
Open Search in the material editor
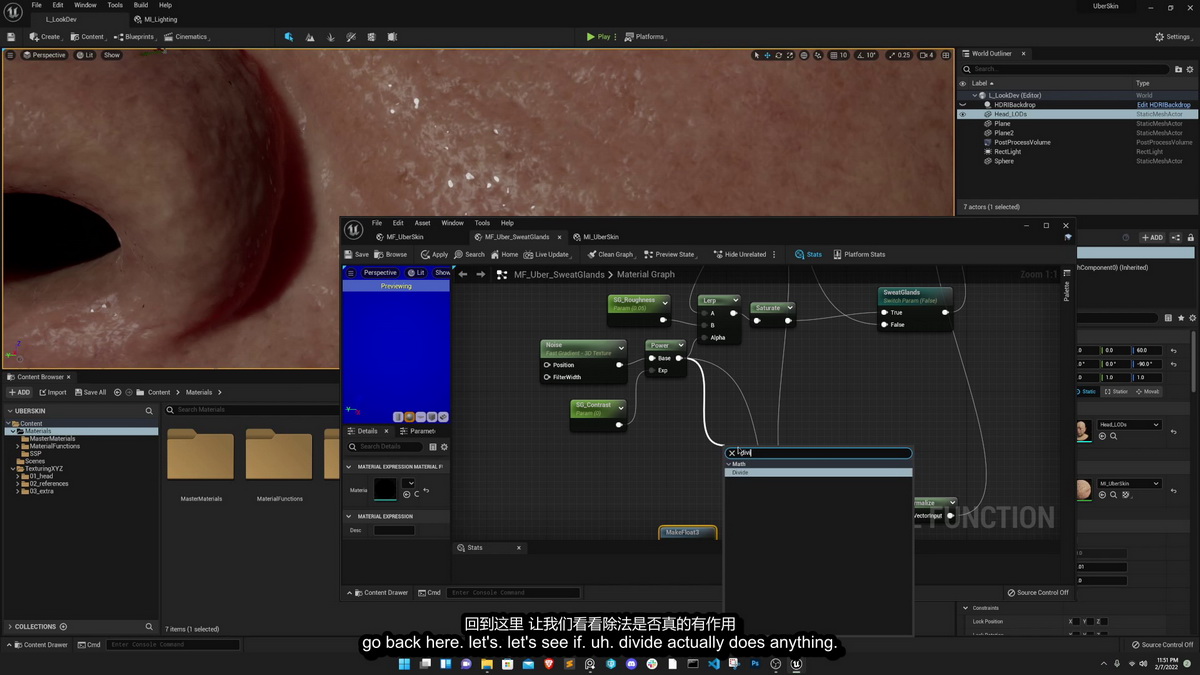pyautogui.click(x=469, y=254)
